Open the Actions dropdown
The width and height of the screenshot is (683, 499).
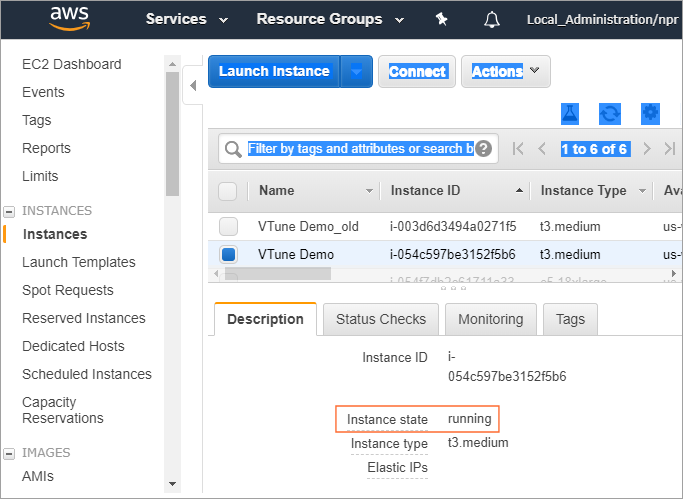click(x=505, y=72)
